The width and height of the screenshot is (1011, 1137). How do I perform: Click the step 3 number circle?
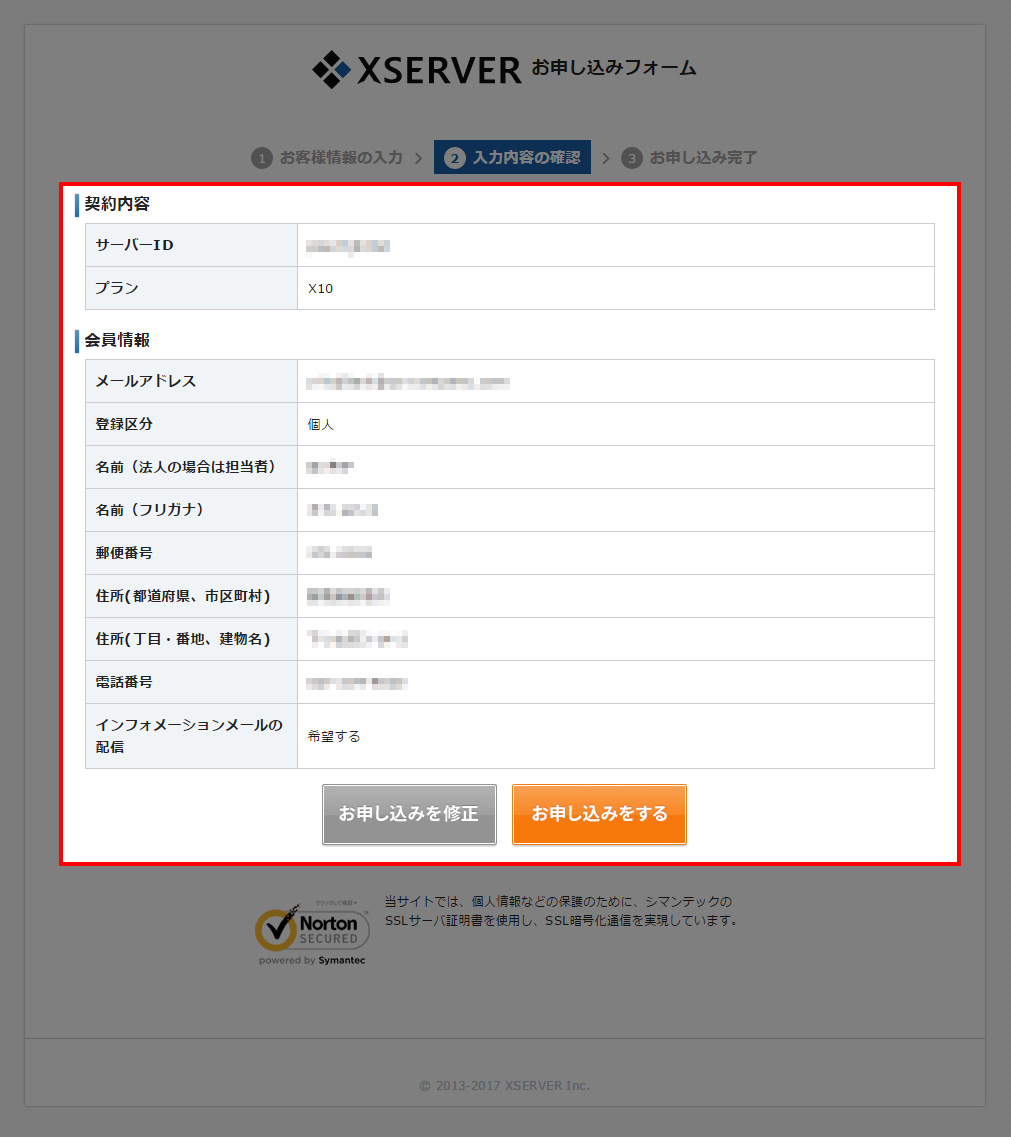coord(631,158)
